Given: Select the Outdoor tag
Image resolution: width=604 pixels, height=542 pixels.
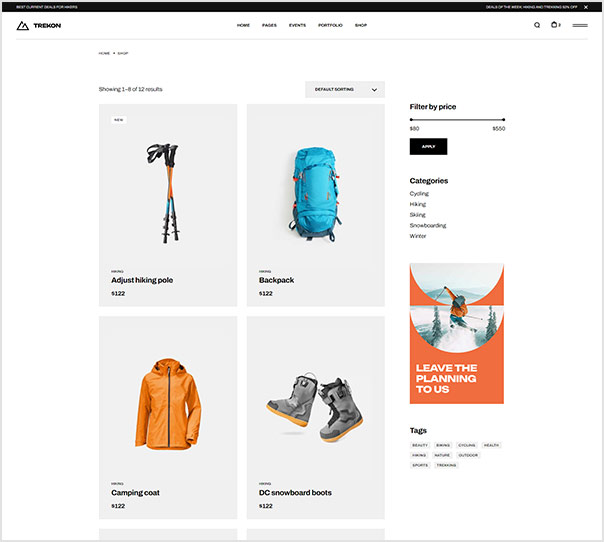Looking at the screenshot, I should click(x=468, y=455).
